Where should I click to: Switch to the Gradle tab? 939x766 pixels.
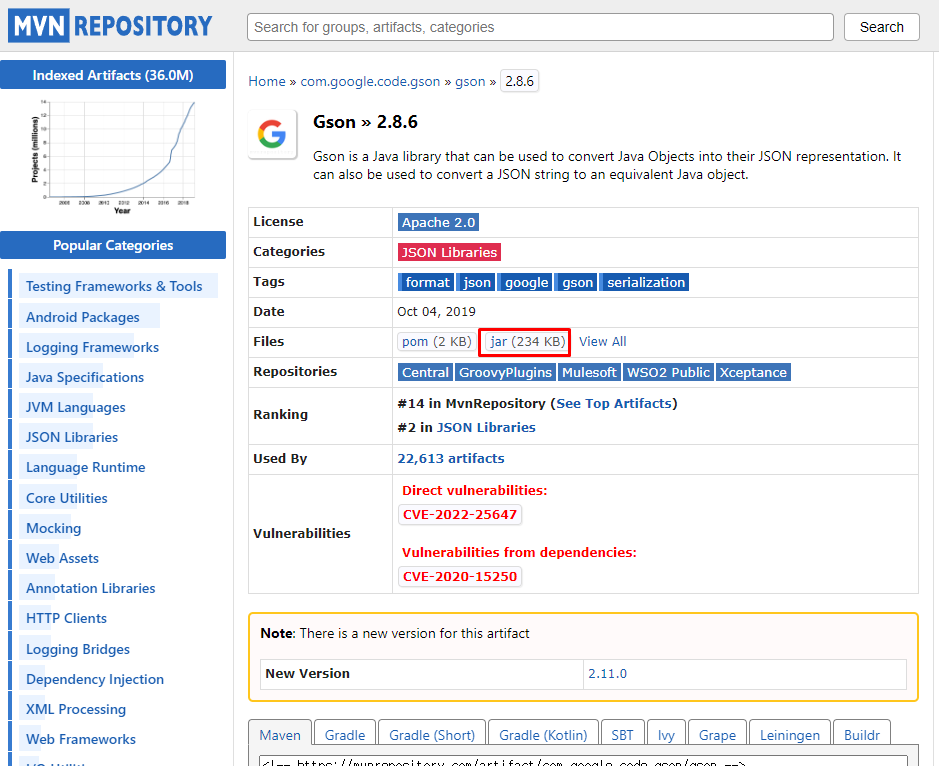point(345,735)
